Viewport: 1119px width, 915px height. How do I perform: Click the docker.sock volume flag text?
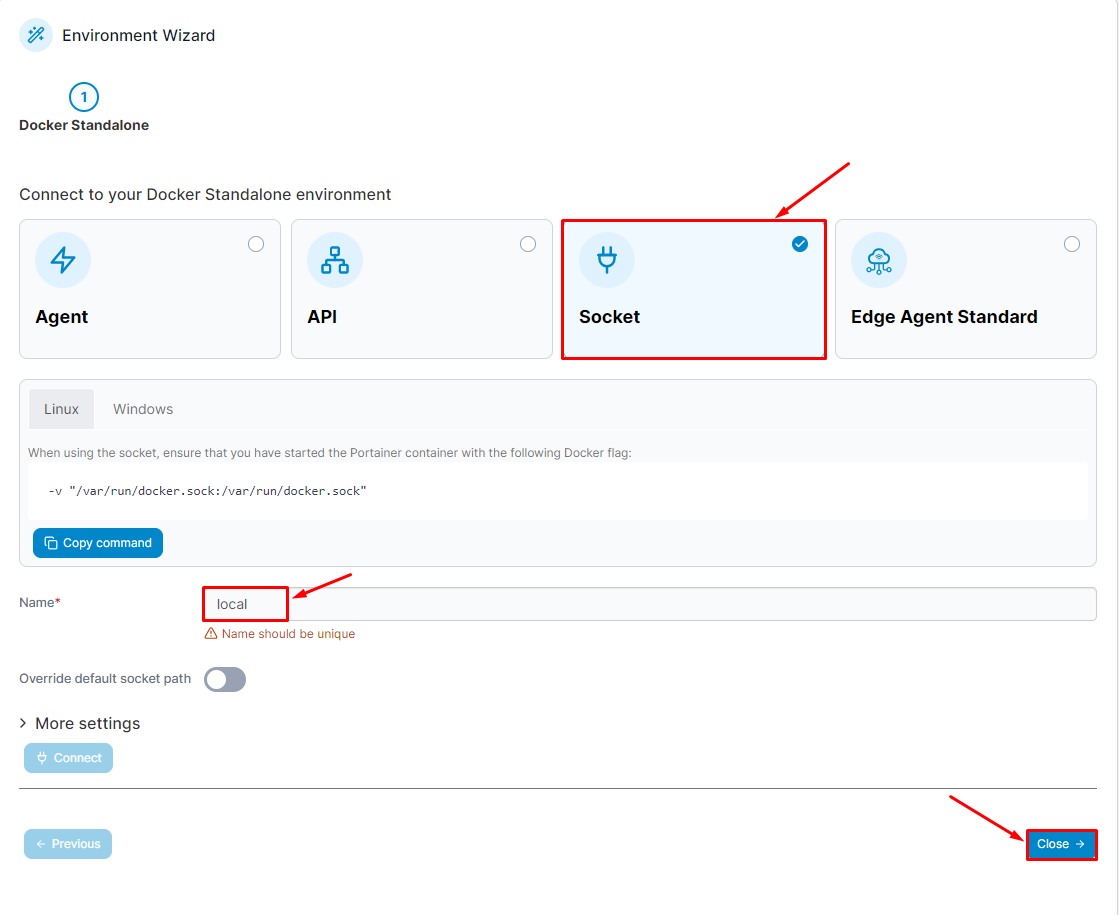coord(207,491)
